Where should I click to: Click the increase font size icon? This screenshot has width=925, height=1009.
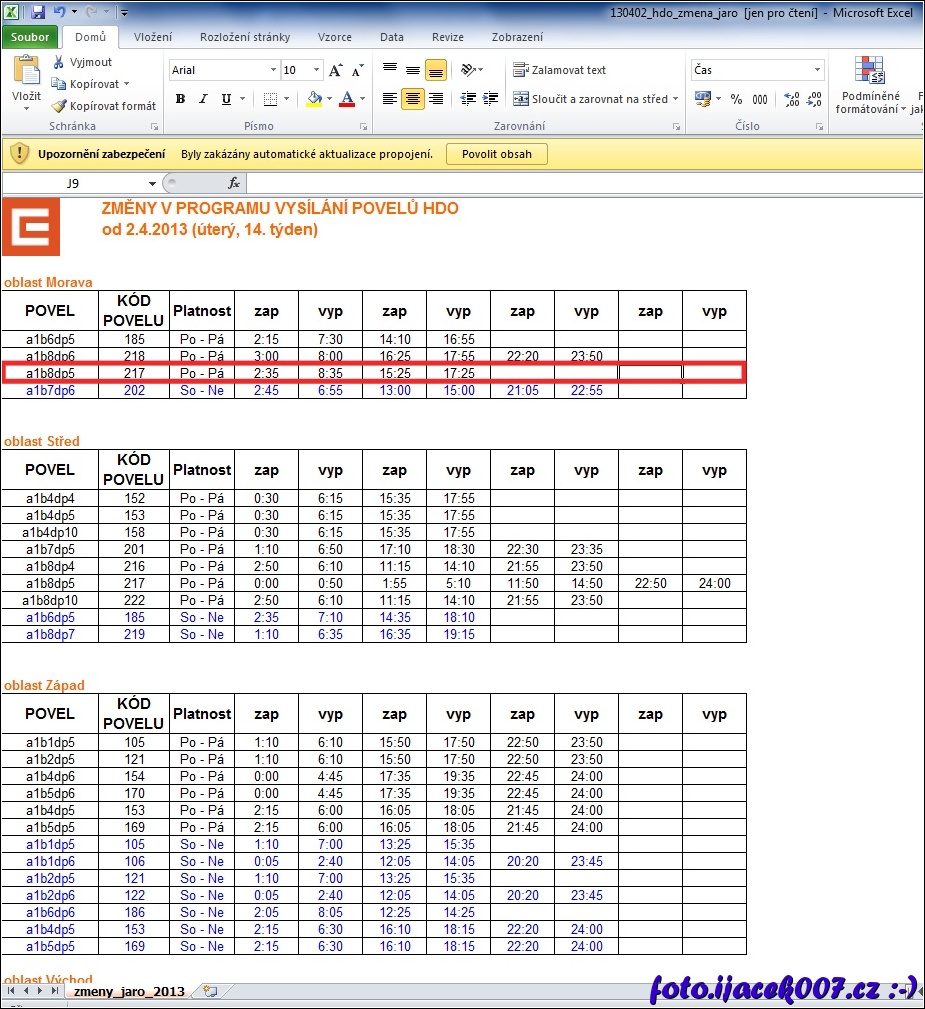[x=336, y=70]
